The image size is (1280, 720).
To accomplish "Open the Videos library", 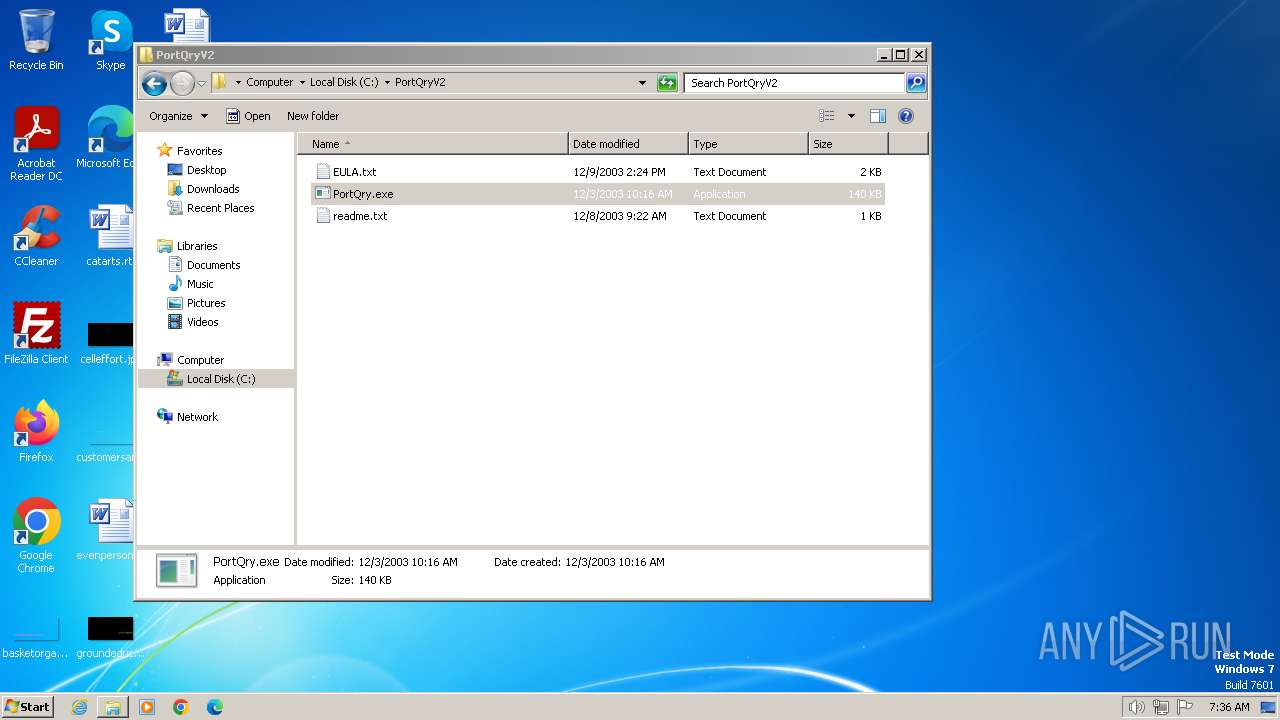I will coord(202,322).
